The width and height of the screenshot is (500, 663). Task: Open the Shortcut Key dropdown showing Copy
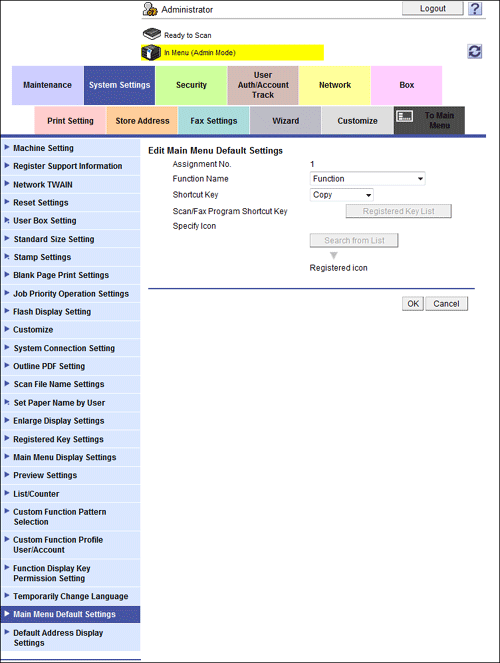[x=342, y=195]
